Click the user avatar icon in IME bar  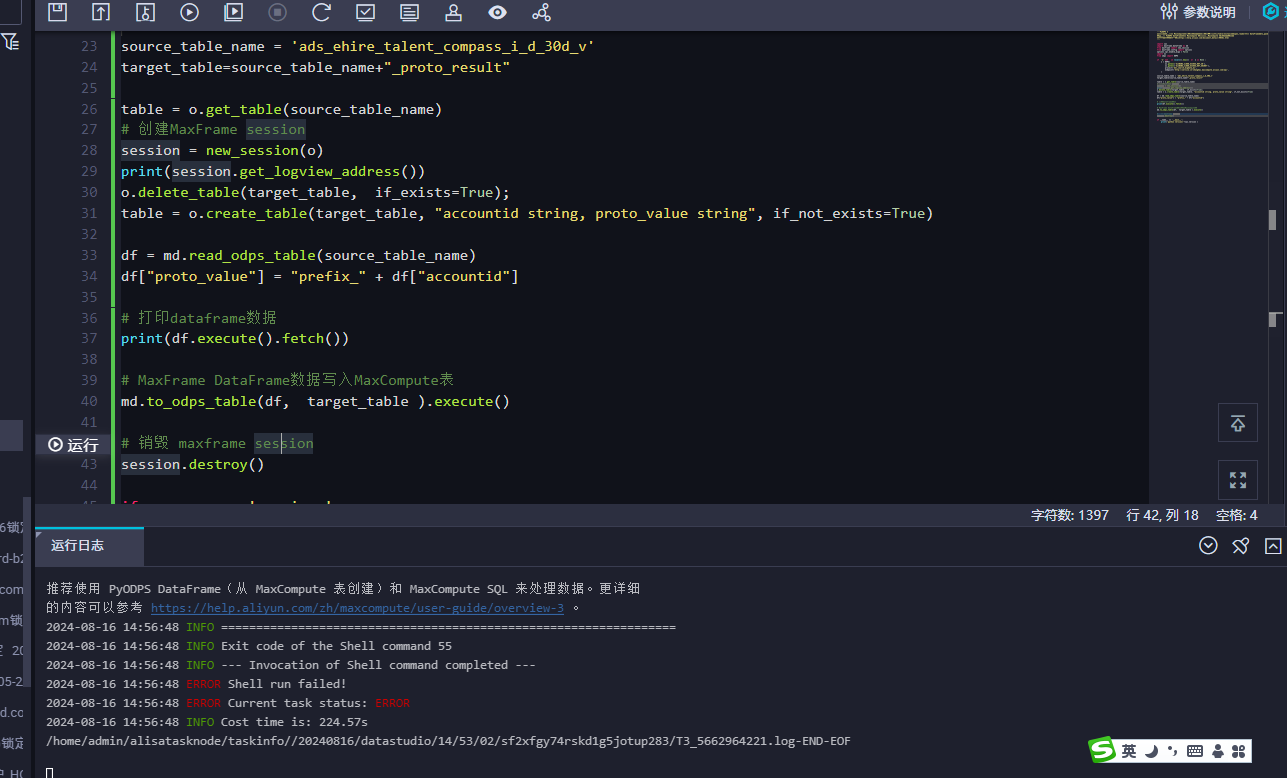click(1218, 750)
